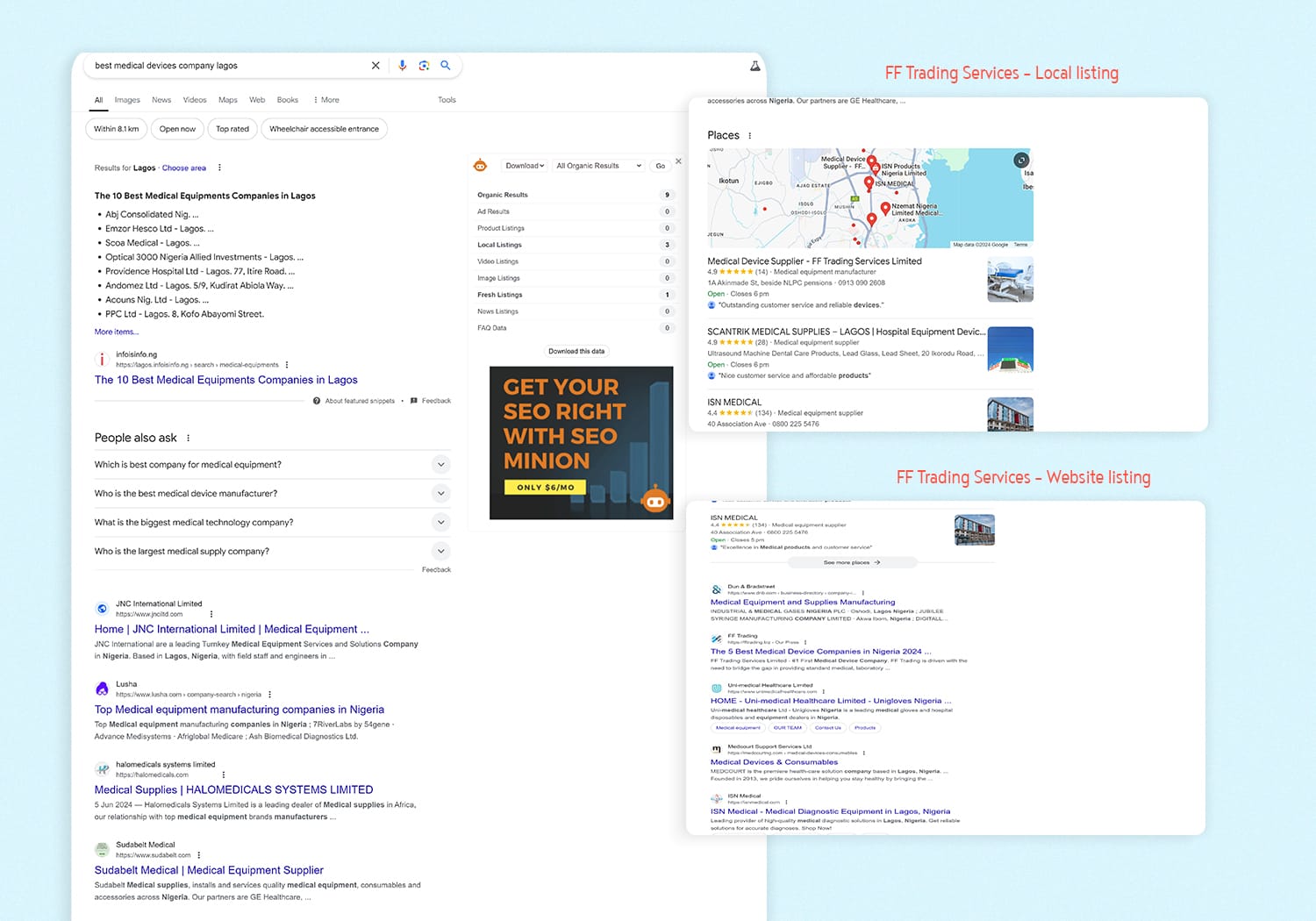This screenshot has width=1316, height=921.
Task: Click the SEO Minion robot logo icon
Action: click(480, 165)
